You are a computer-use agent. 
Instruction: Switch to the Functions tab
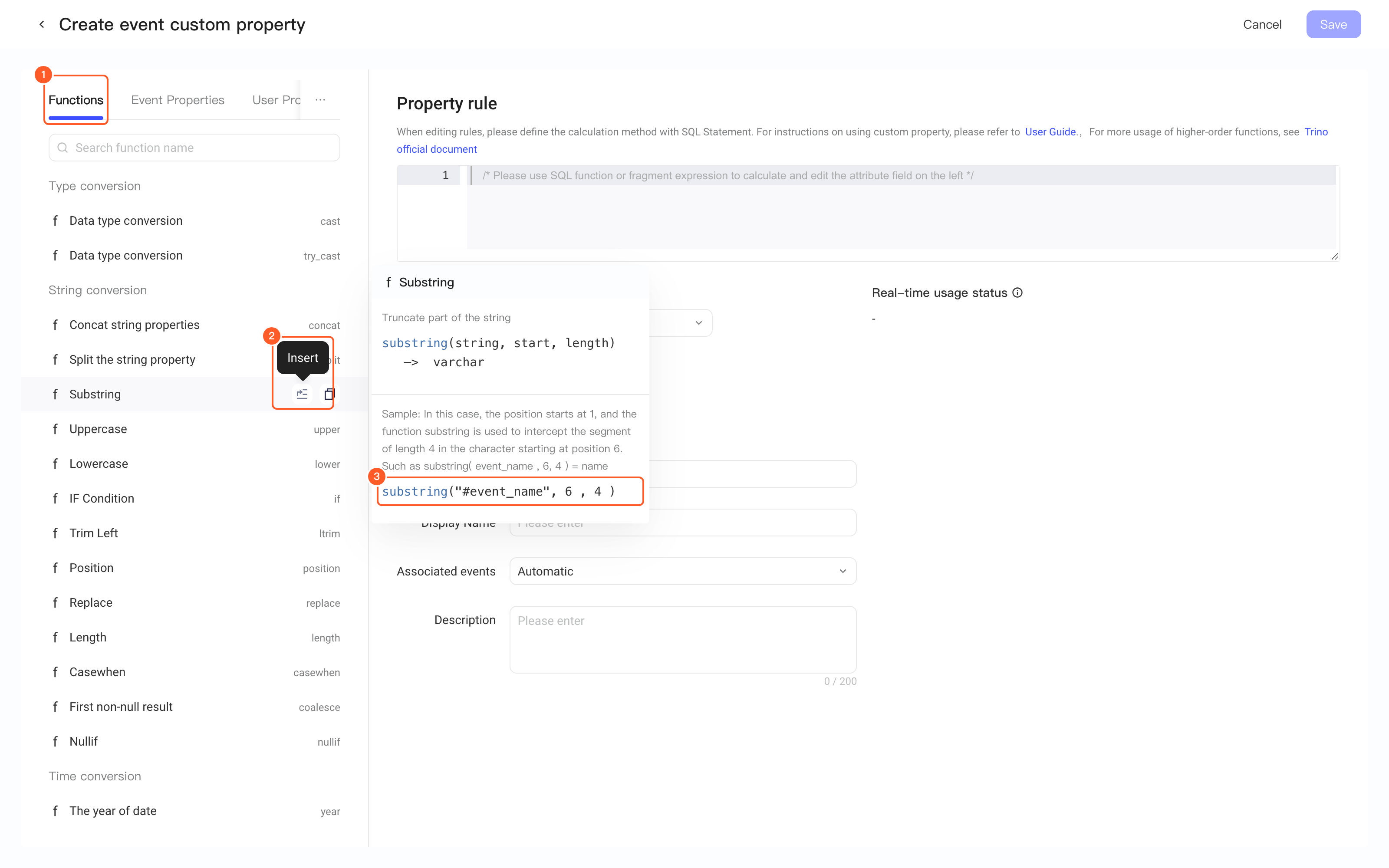(76, 100)
